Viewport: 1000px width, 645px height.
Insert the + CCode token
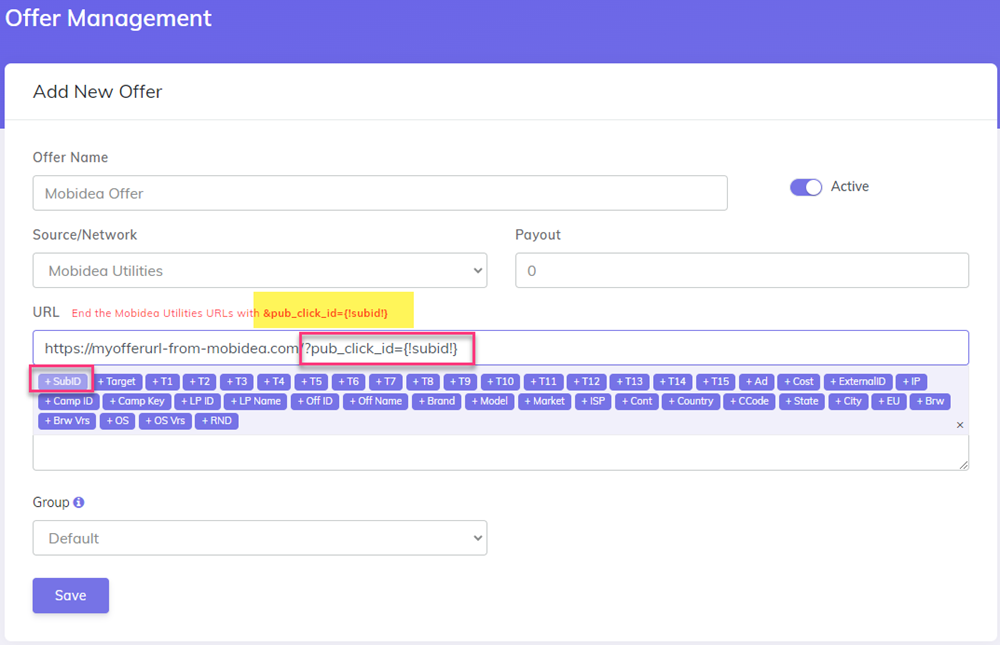tap(749, 401)
